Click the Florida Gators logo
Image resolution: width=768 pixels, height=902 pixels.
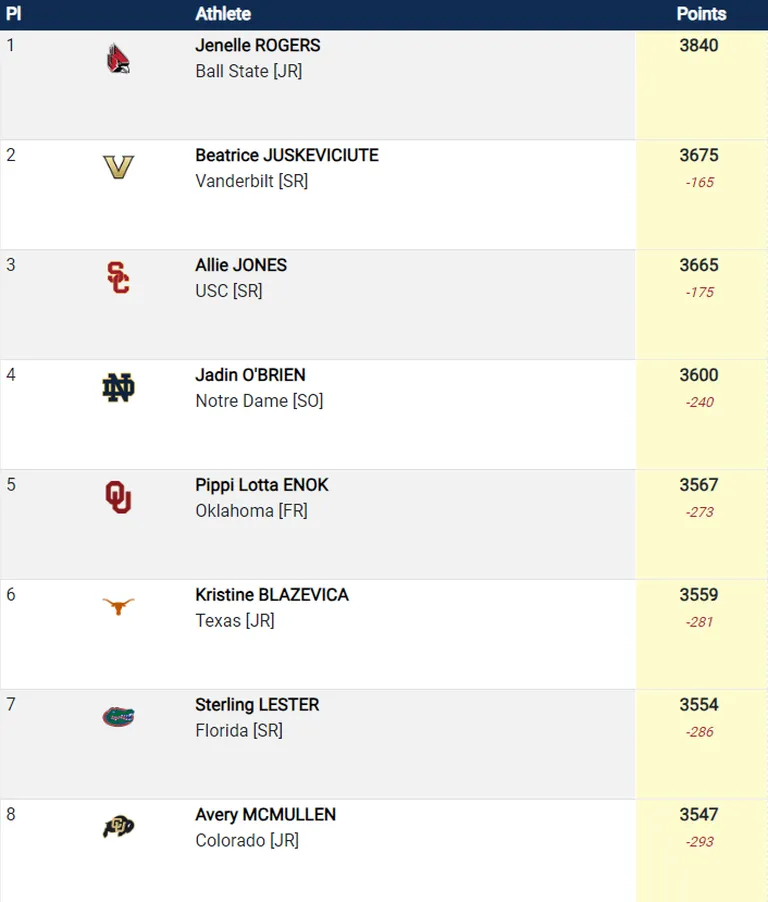tap(119, 717)
